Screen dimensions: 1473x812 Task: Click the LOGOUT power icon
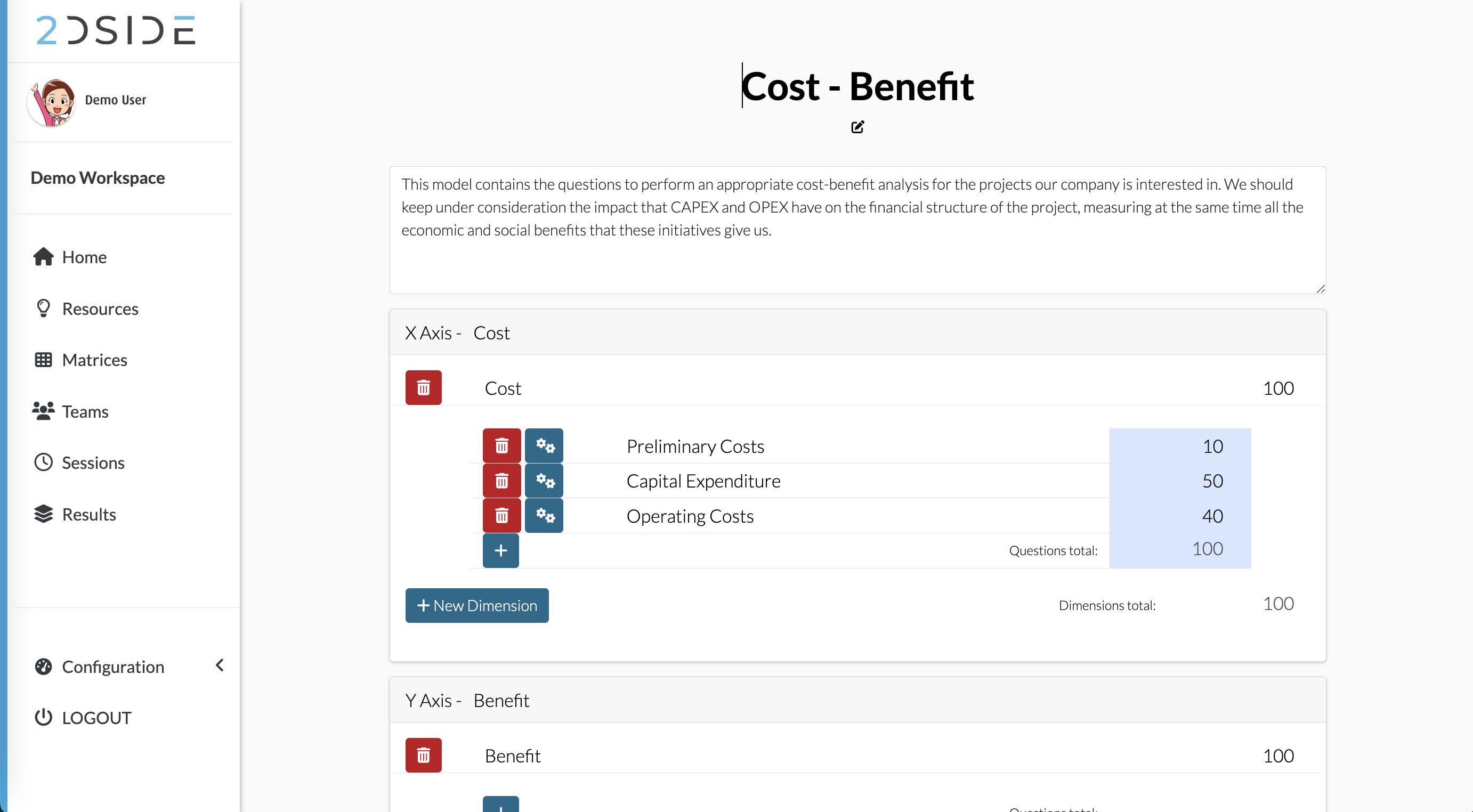click(44, 717)
